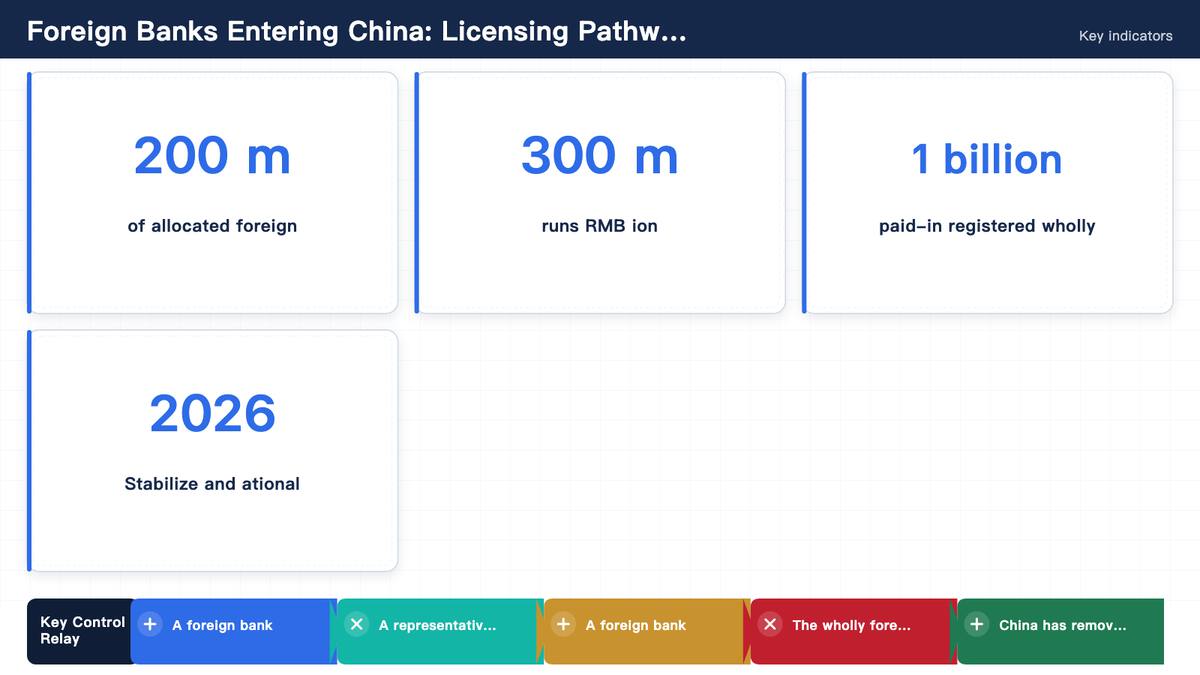
Task: Click 'of allocated foreign' caption
Action: 212,226
